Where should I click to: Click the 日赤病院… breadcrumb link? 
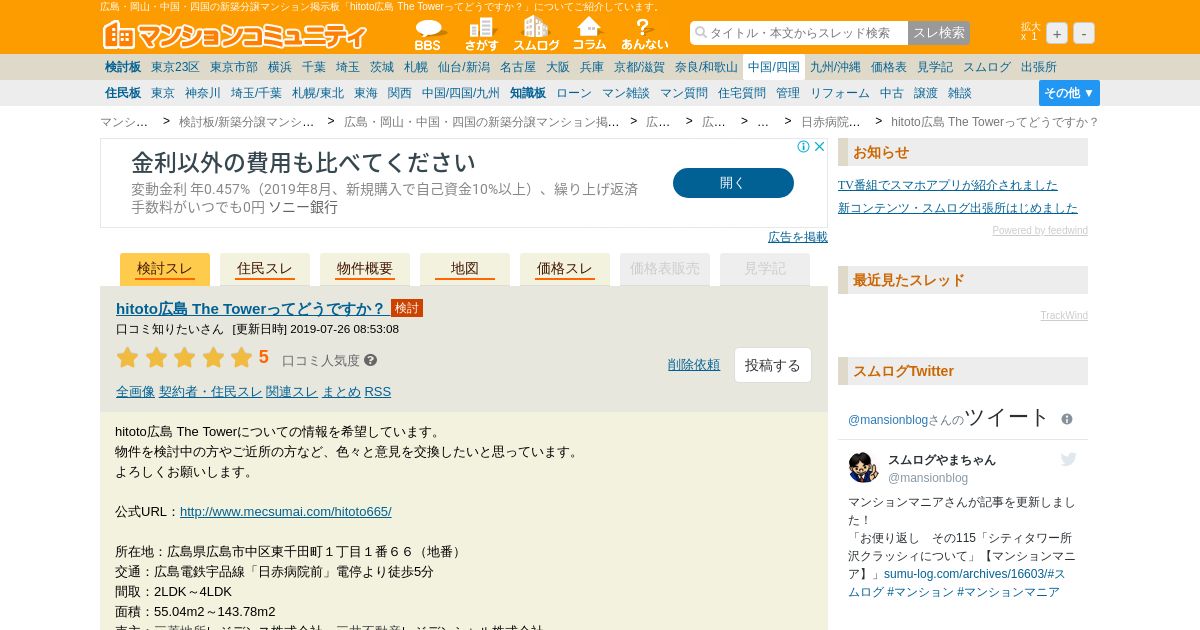tap(830, 122)
